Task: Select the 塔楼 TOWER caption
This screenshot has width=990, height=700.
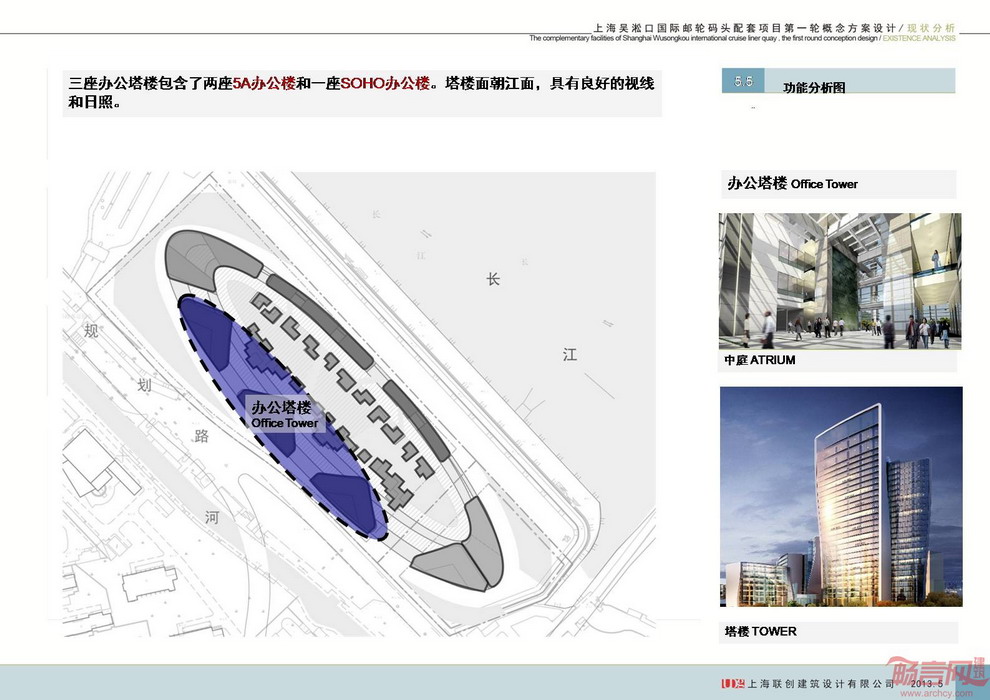Action: [760, 632]
